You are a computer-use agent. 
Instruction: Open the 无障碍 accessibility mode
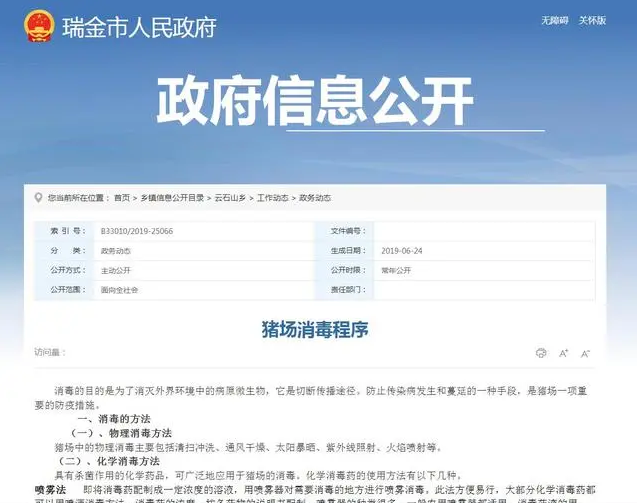(555, 20)
